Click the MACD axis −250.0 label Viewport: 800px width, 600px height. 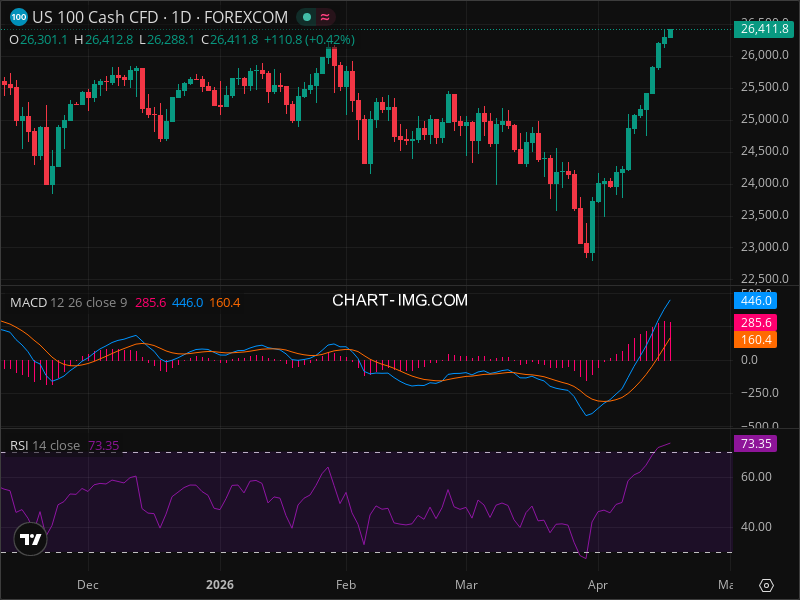760,393
